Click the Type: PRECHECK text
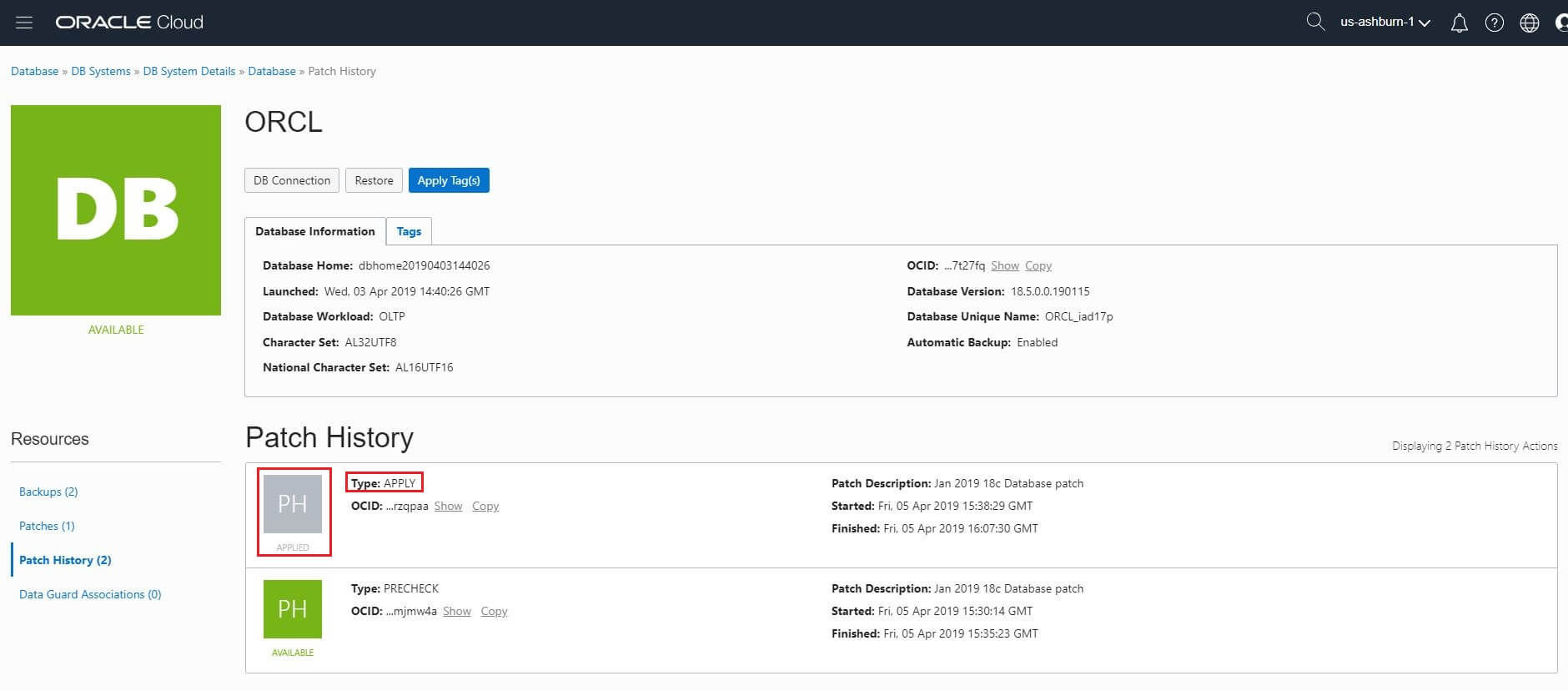Image resolution: width=1568 pixels, height=691 pixels. tap(395, 588)
